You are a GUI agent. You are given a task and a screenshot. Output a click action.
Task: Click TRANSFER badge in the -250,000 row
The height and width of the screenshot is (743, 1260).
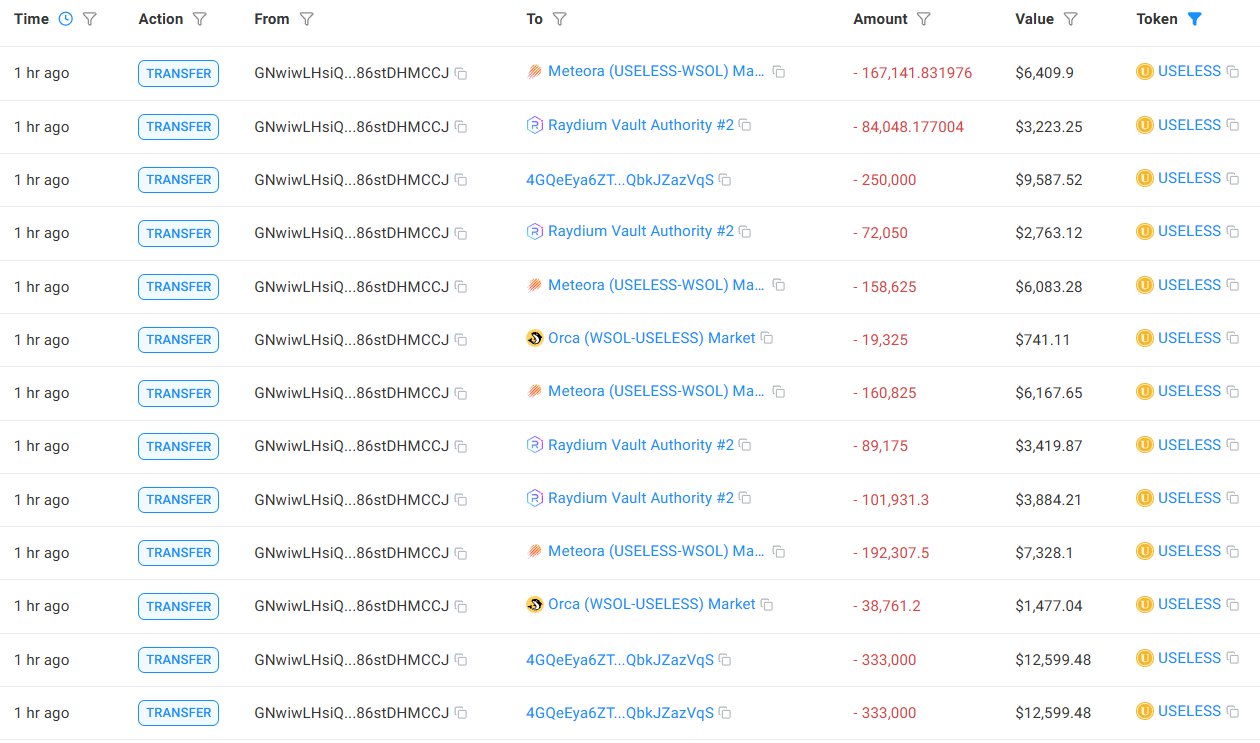(x=178, y=180)
